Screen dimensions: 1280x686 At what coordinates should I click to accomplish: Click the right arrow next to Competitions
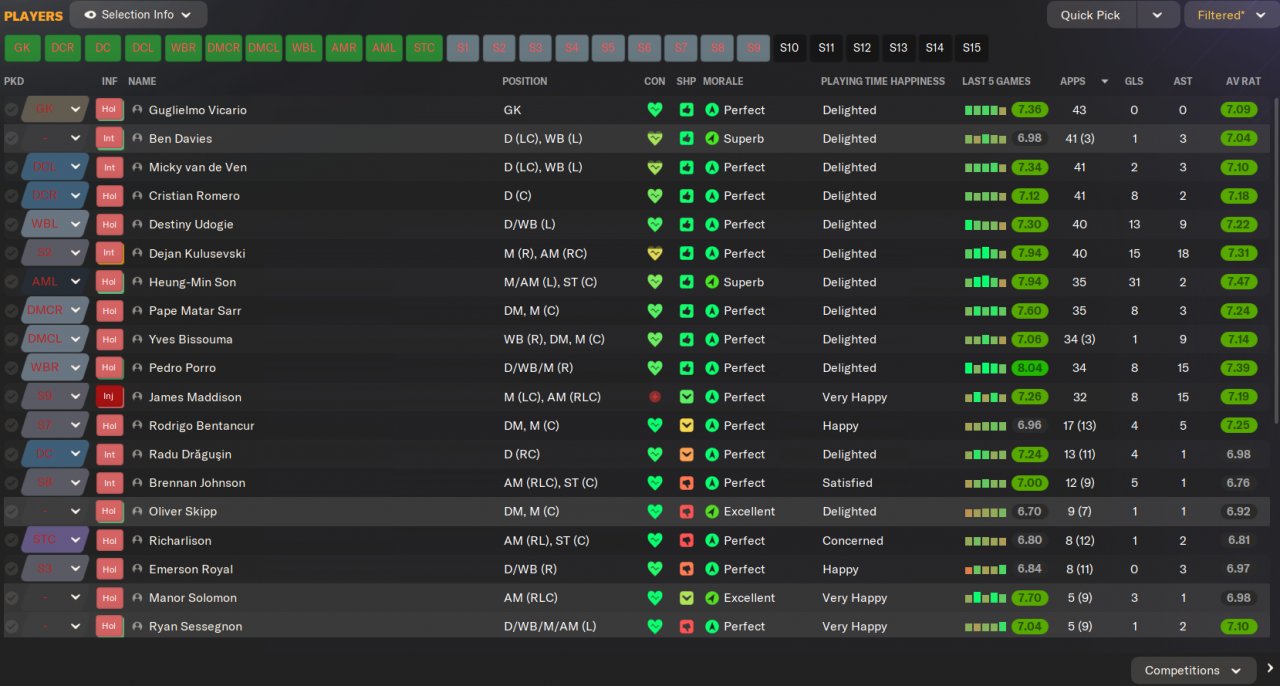[x=1269, y=669]
